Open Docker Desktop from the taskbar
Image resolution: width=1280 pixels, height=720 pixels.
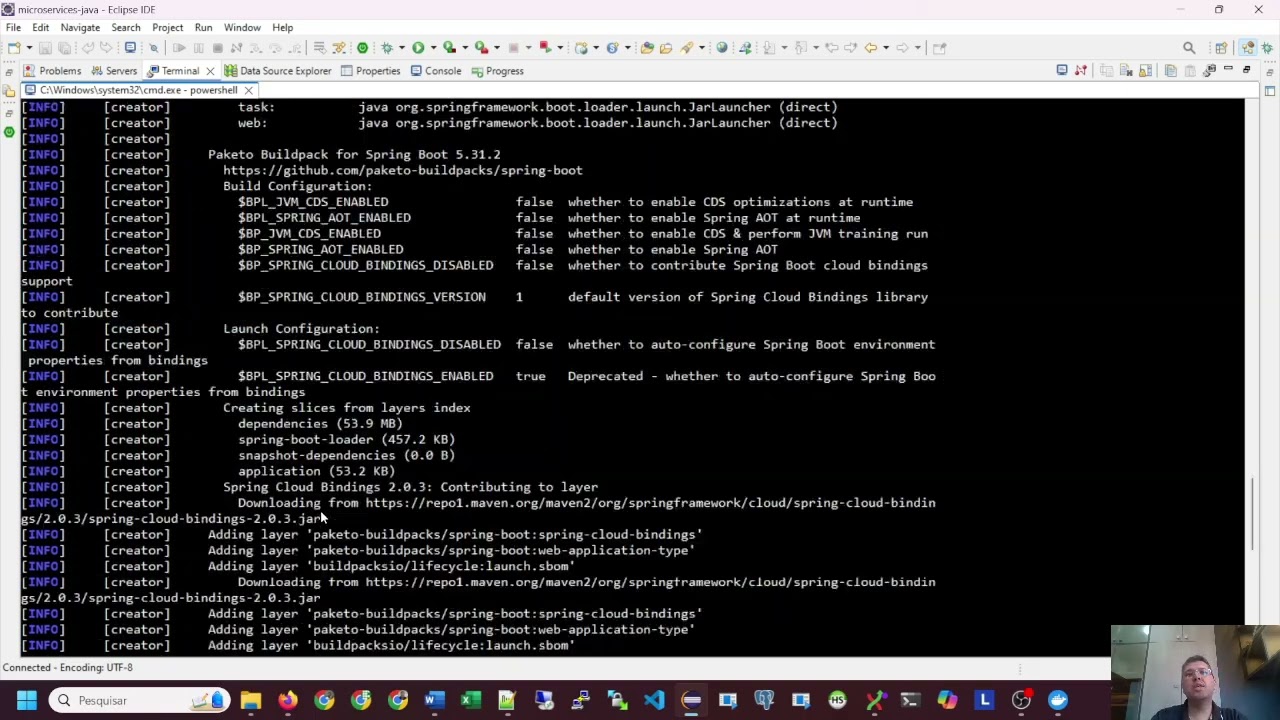pos(1058,700)
